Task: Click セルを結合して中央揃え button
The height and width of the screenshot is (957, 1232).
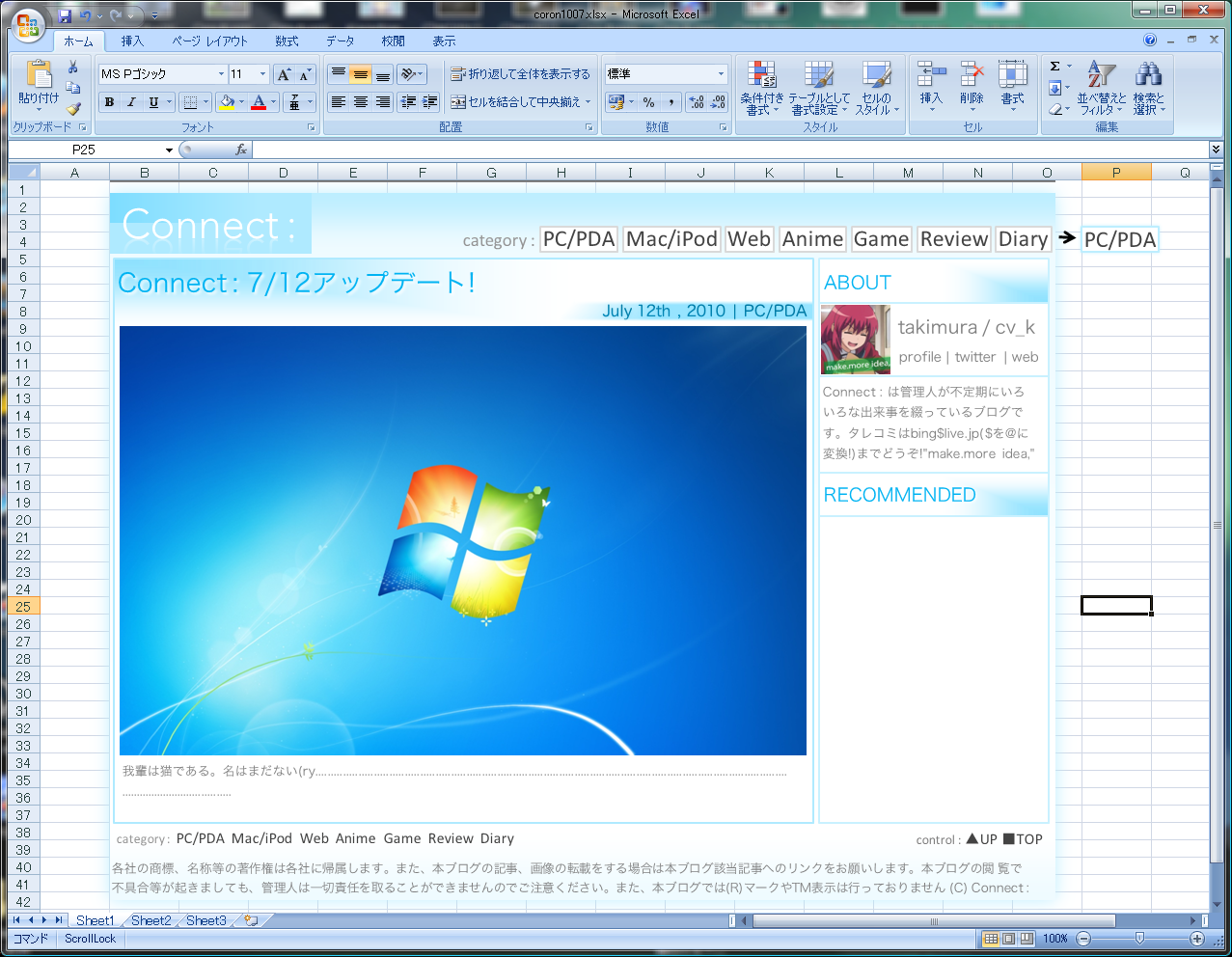Action: (516, 102)
